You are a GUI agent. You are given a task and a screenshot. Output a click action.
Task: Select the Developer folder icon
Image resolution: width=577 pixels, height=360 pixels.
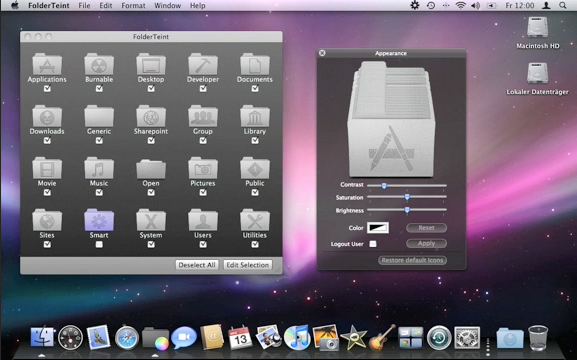pyautogui.click(x=203, y=64)
